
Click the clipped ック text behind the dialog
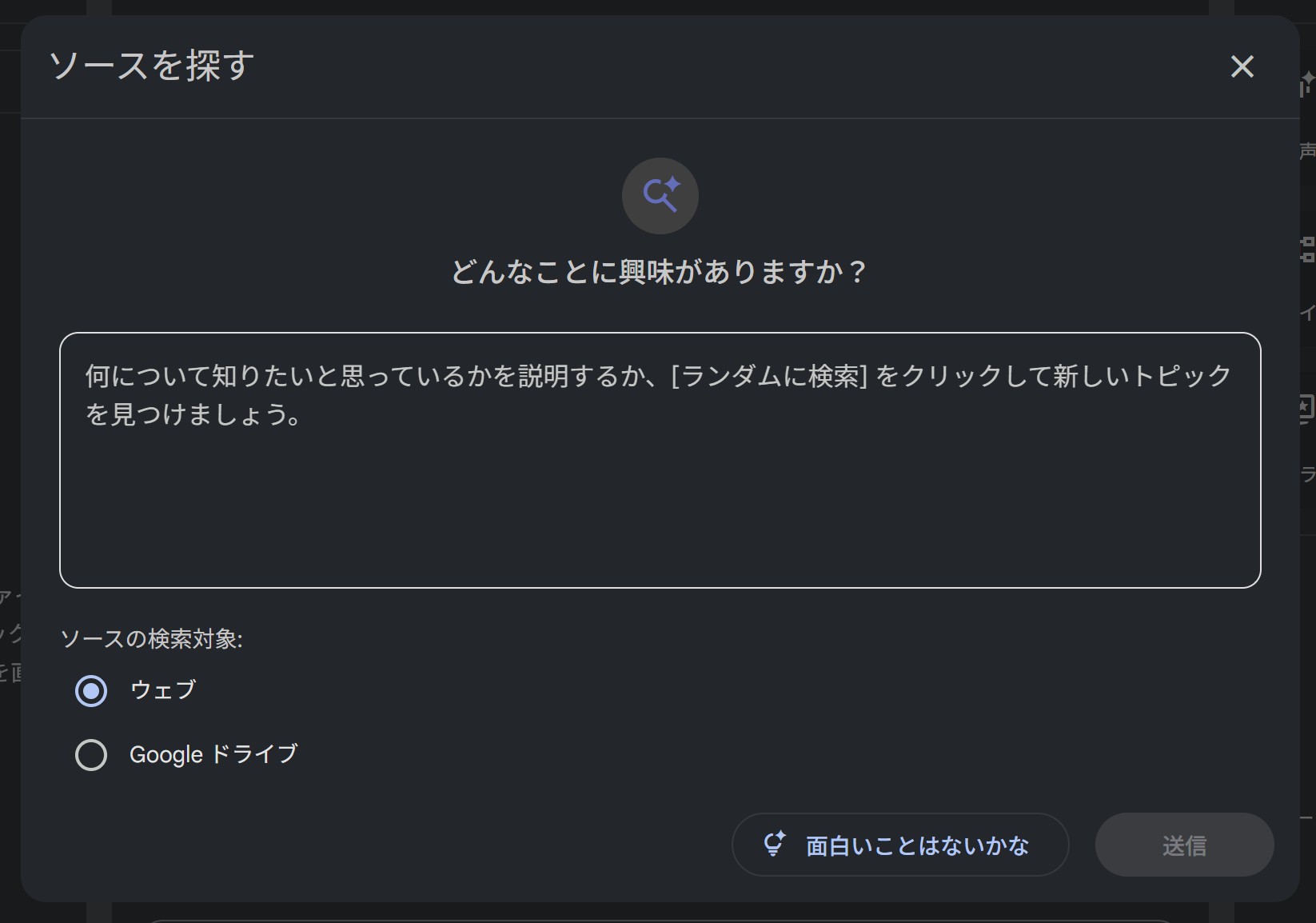pyautogui.click(x=11, y=634)
